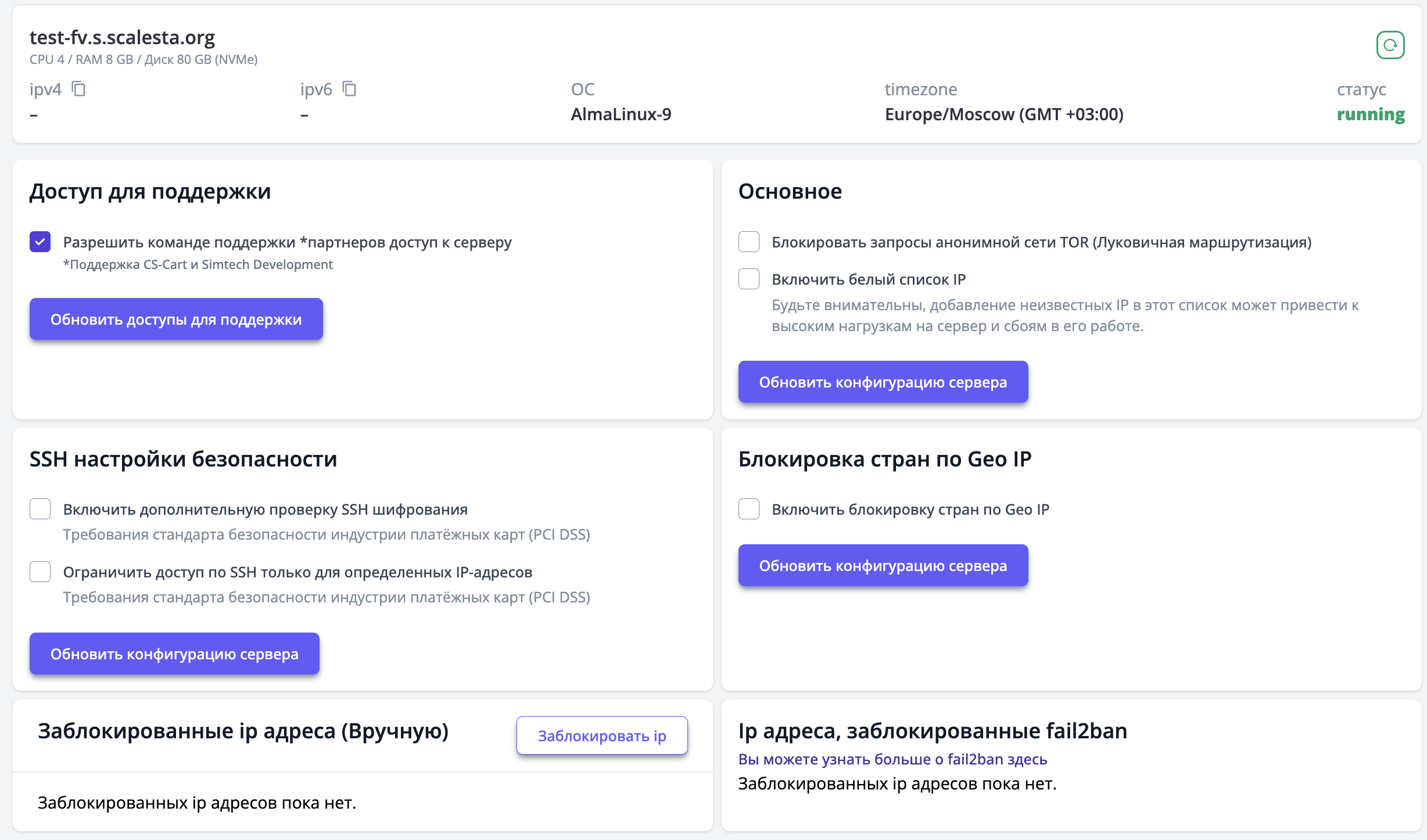Image resolution: width=1427 pixels, height=840 pixels.
Task: Uncheck support team access checkbox
Action: (x=40, y=242)
